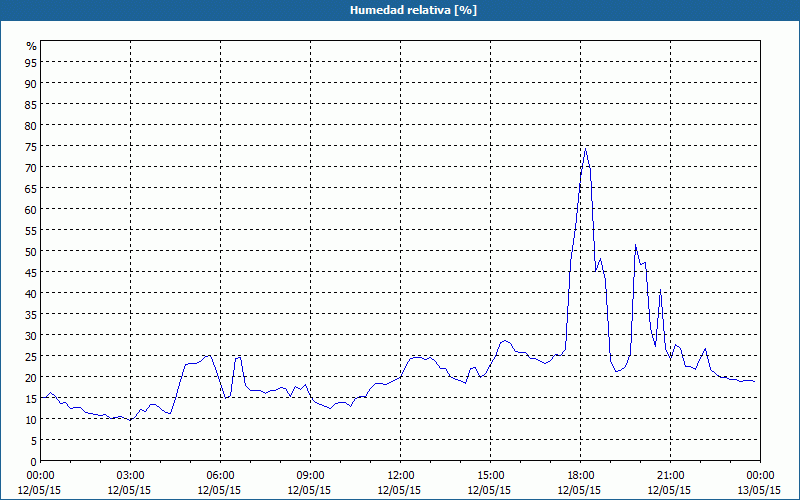Viewport: 800px width, 500px height.
Task: Click the 18:00 time label
Action: coord(580,476)
